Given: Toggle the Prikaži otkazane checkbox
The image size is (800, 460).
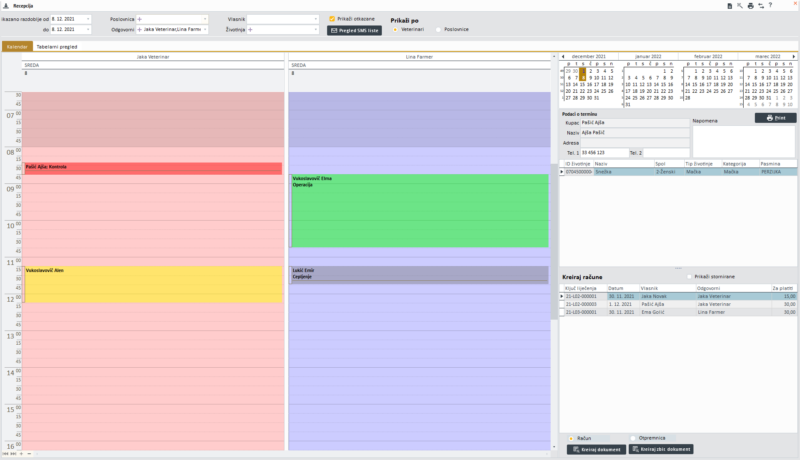Looking at the screenshot, I should (332, 19).
